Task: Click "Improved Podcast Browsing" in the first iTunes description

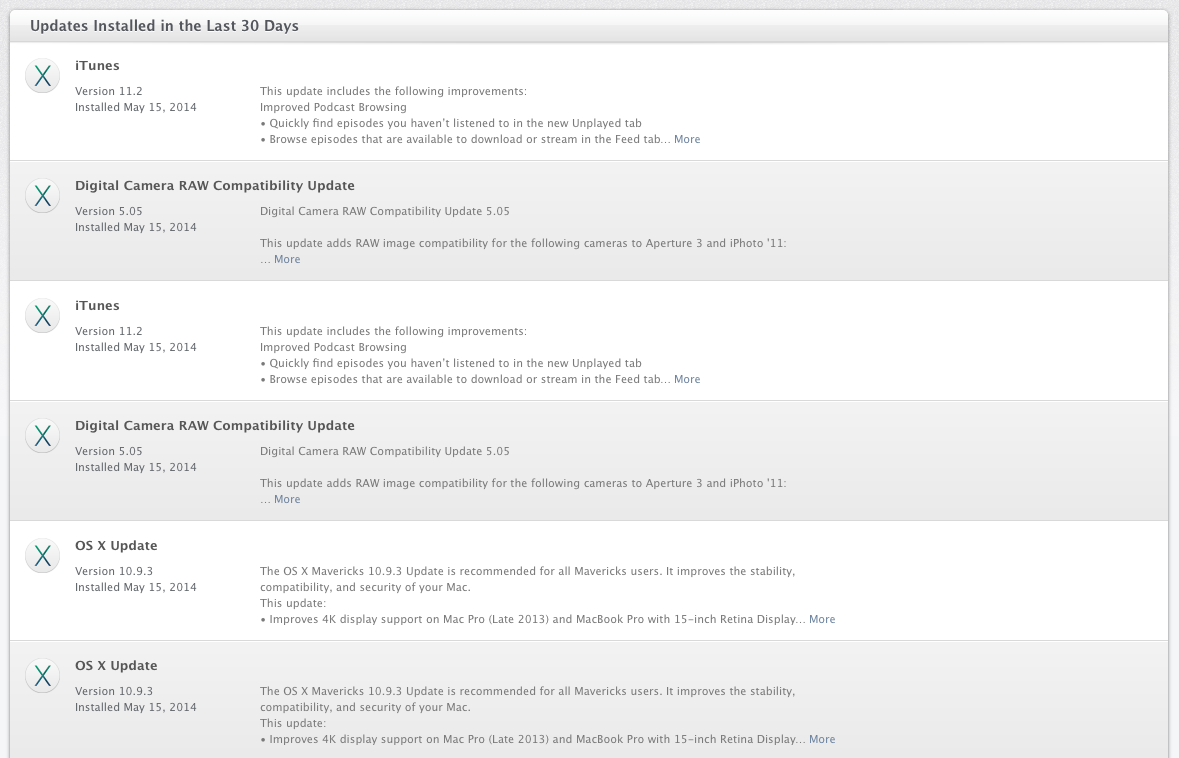Action: point(333,108)
